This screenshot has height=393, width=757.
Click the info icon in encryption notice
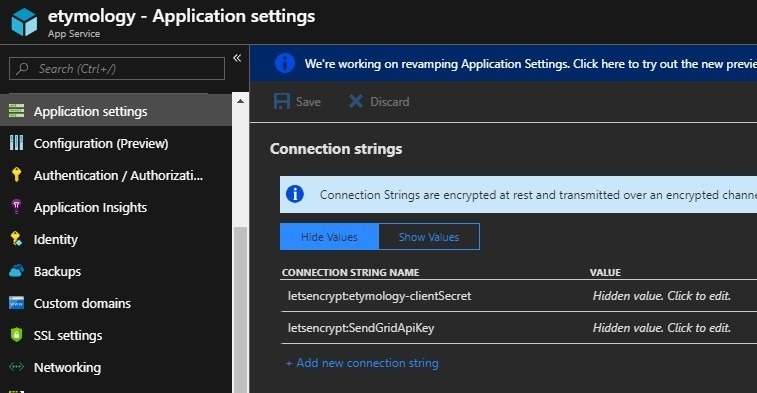(295, 194)
